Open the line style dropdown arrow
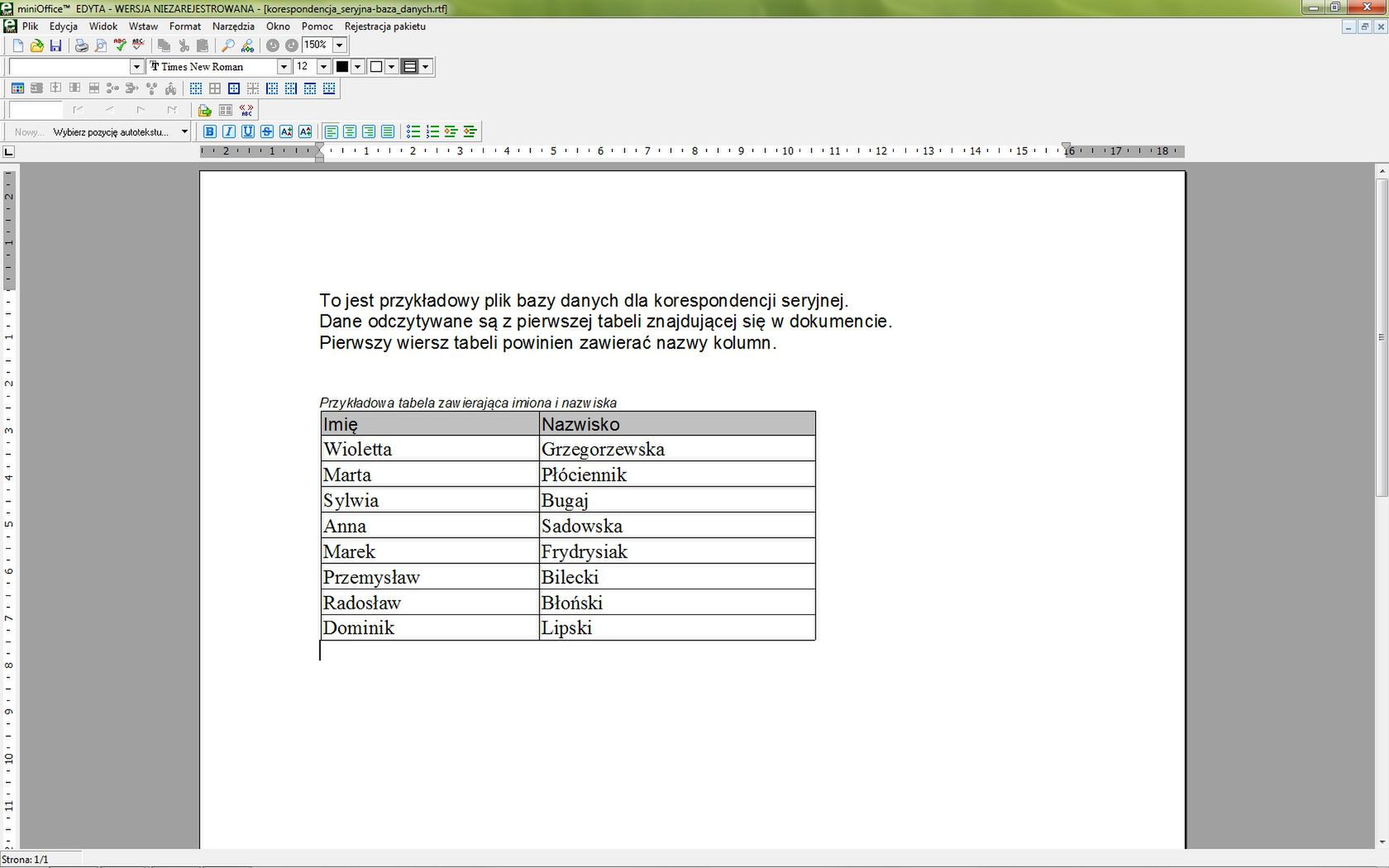Viewport: 1389px width, 868px height. tap(425, 67)
